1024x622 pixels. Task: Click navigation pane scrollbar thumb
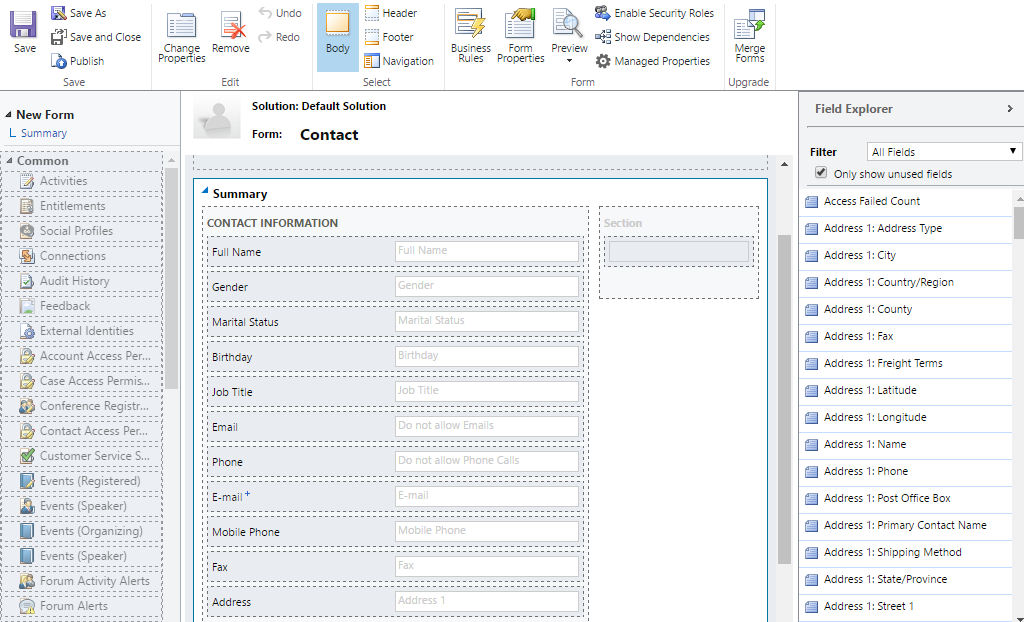(171, 278)
